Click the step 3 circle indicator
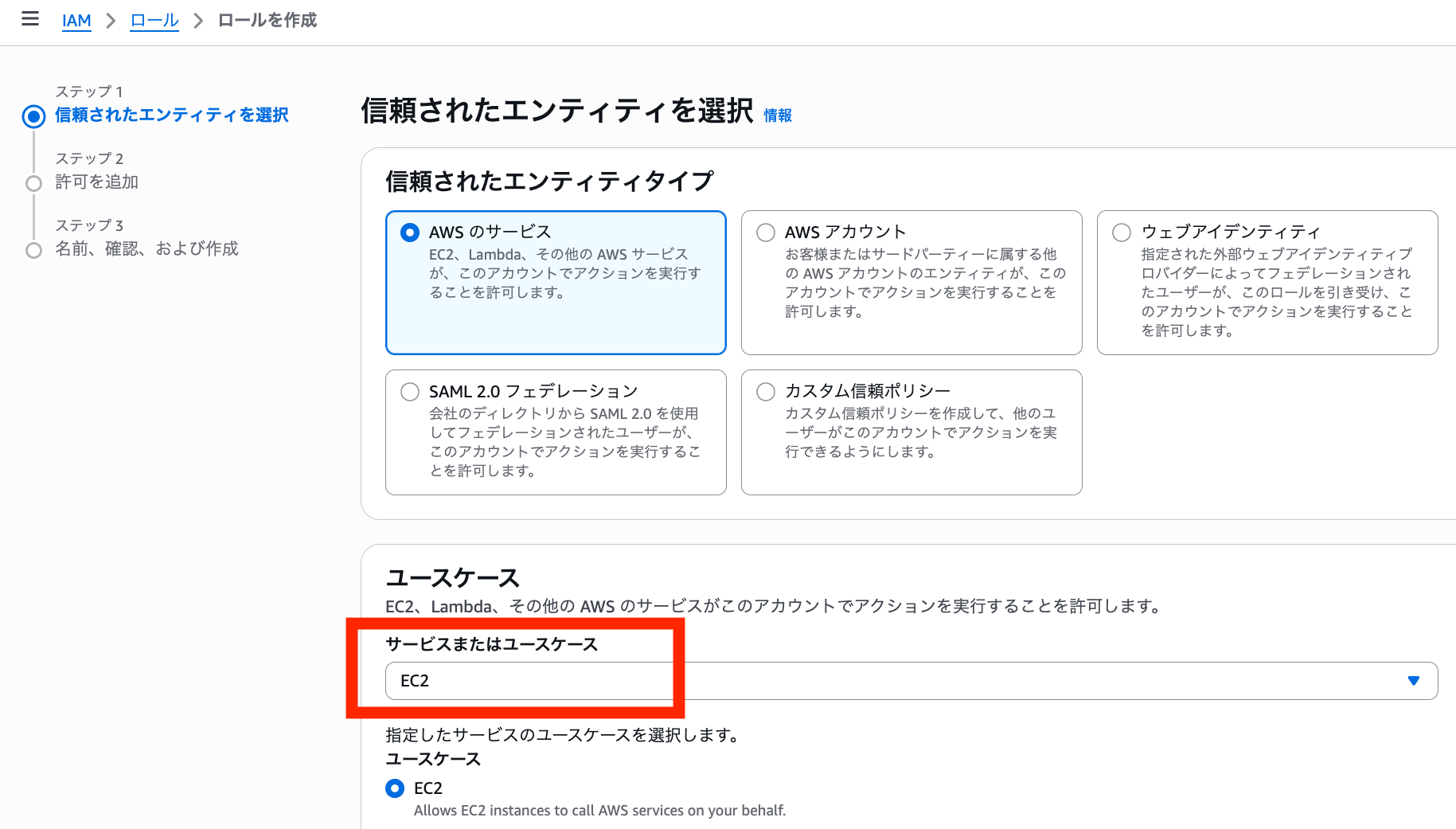The height and width of the screenshot is (829, 1456). click(33, 251)
